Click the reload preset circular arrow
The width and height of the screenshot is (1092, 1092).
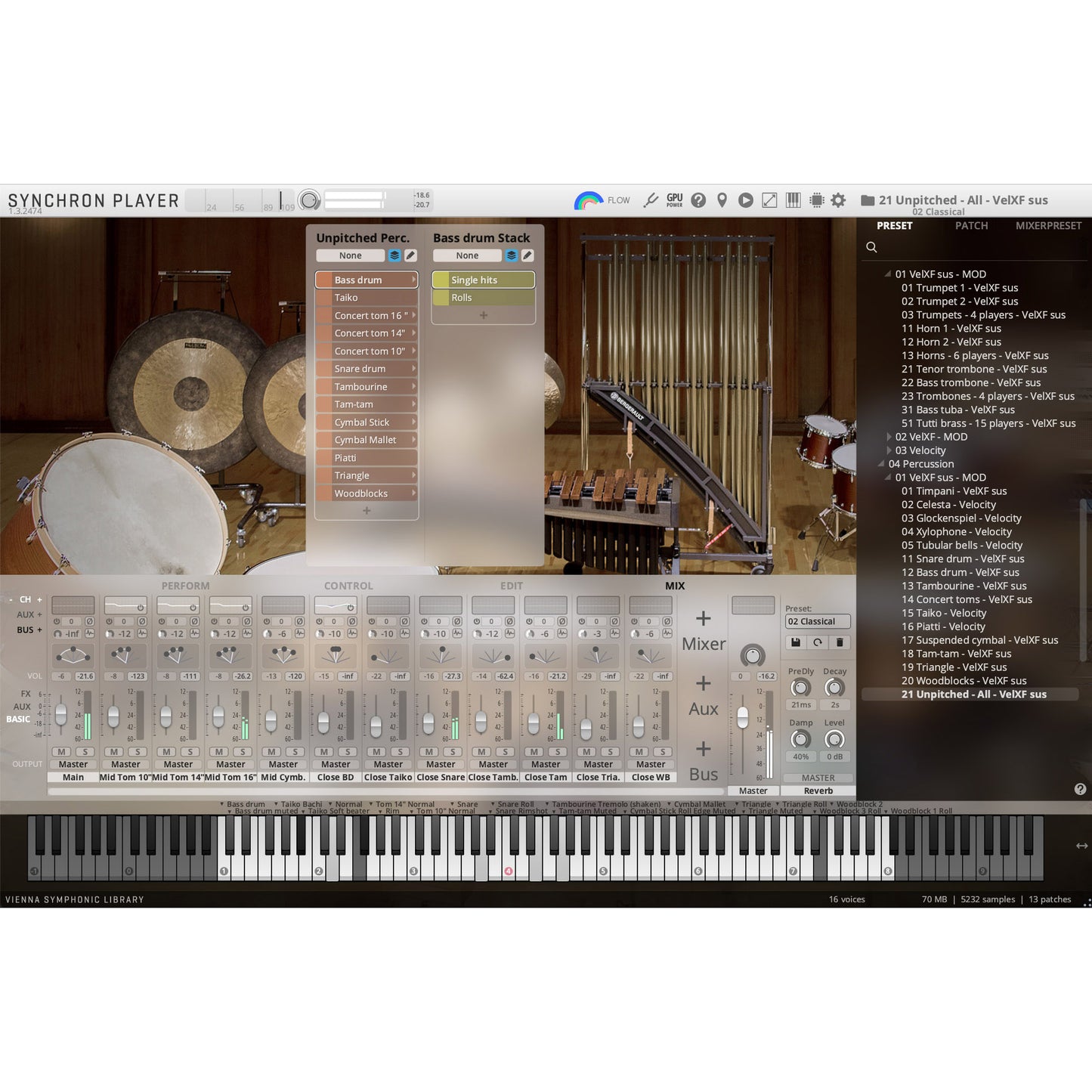click(818, 642)
